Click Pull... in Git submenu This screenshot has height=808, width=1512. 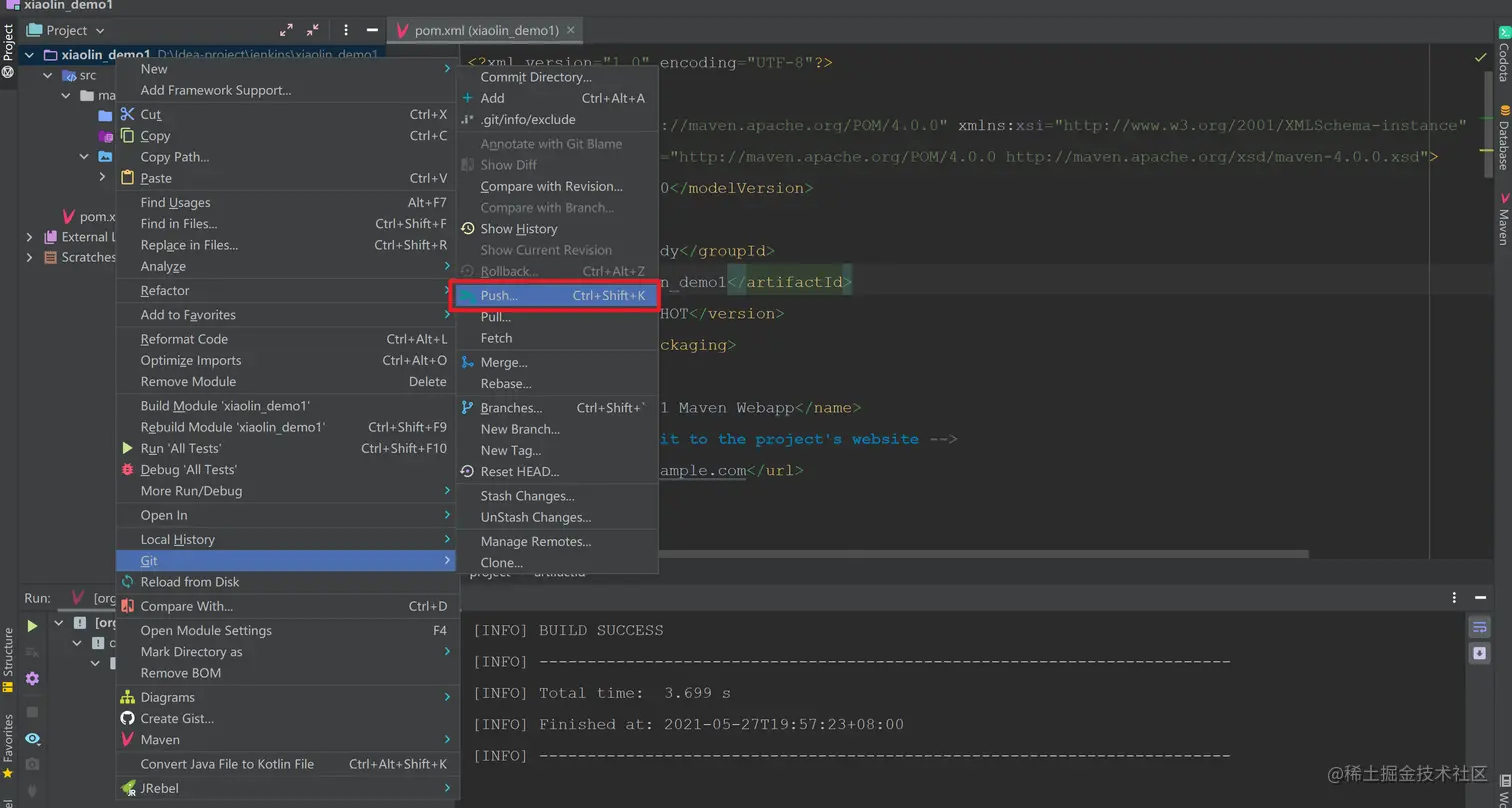pos(556,317)
